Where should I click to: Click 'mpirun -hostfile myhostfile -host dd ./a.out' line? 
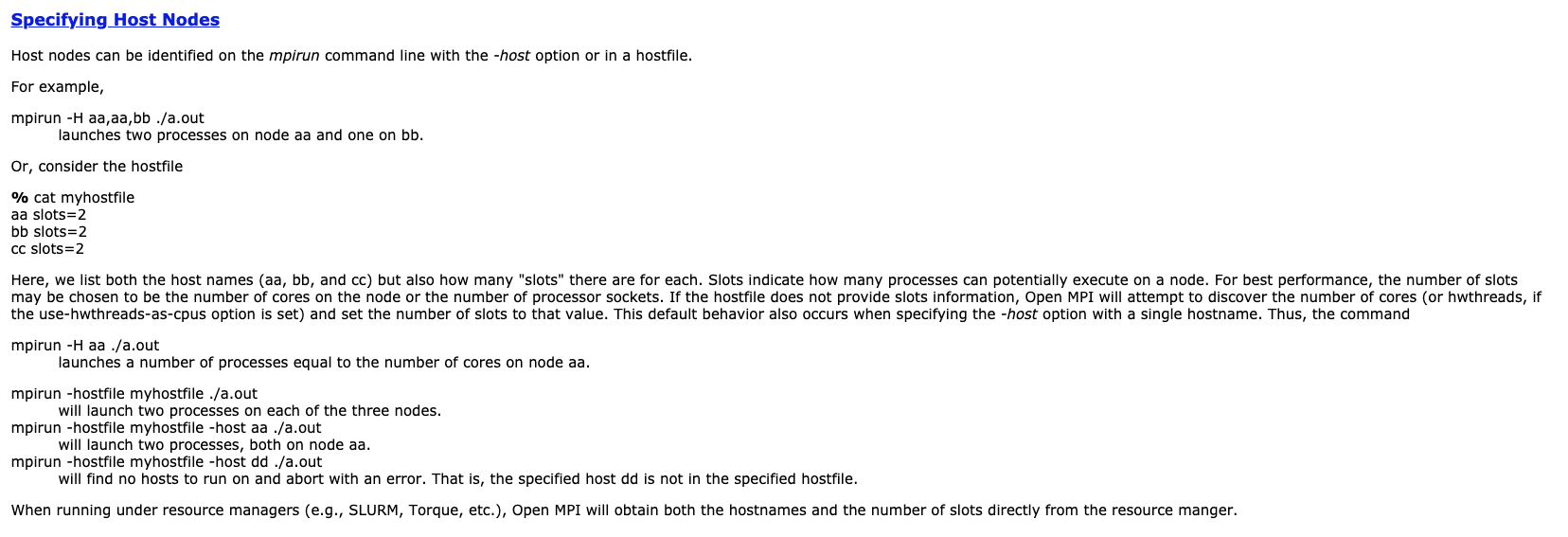pos(167,462)
